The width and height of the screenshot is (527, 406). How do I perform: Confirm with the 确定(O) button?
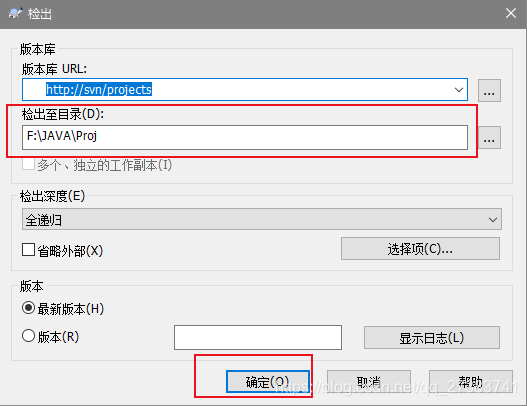(268, 381)
